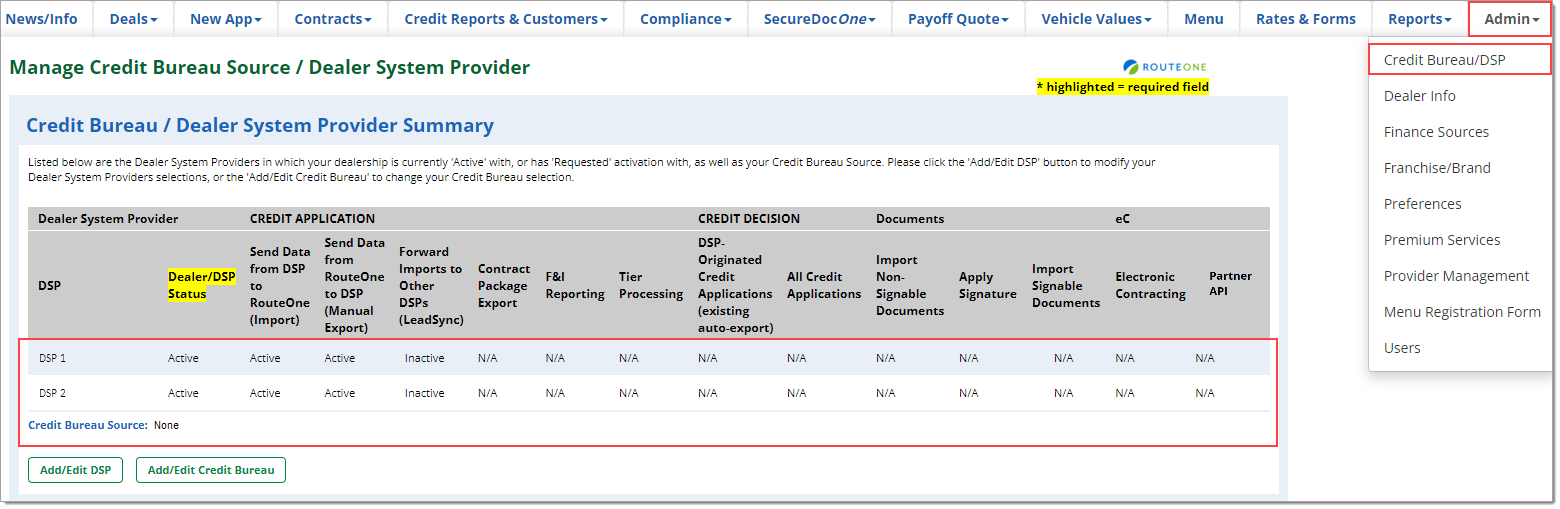Click Inactive LeadSync value for DSP 2

[425, 393]
